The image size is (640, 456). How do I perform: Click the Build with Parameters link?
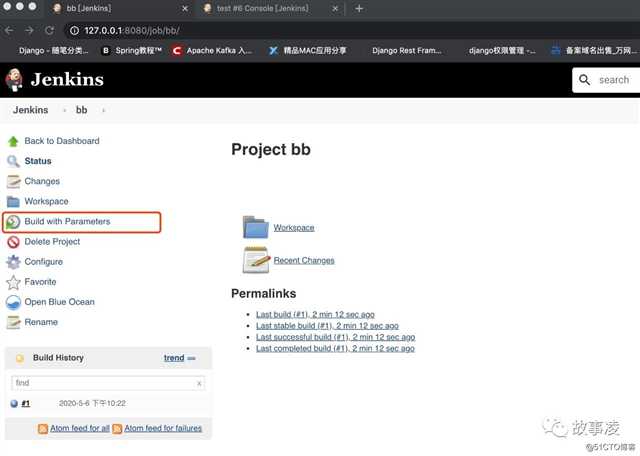pos(67,222)
